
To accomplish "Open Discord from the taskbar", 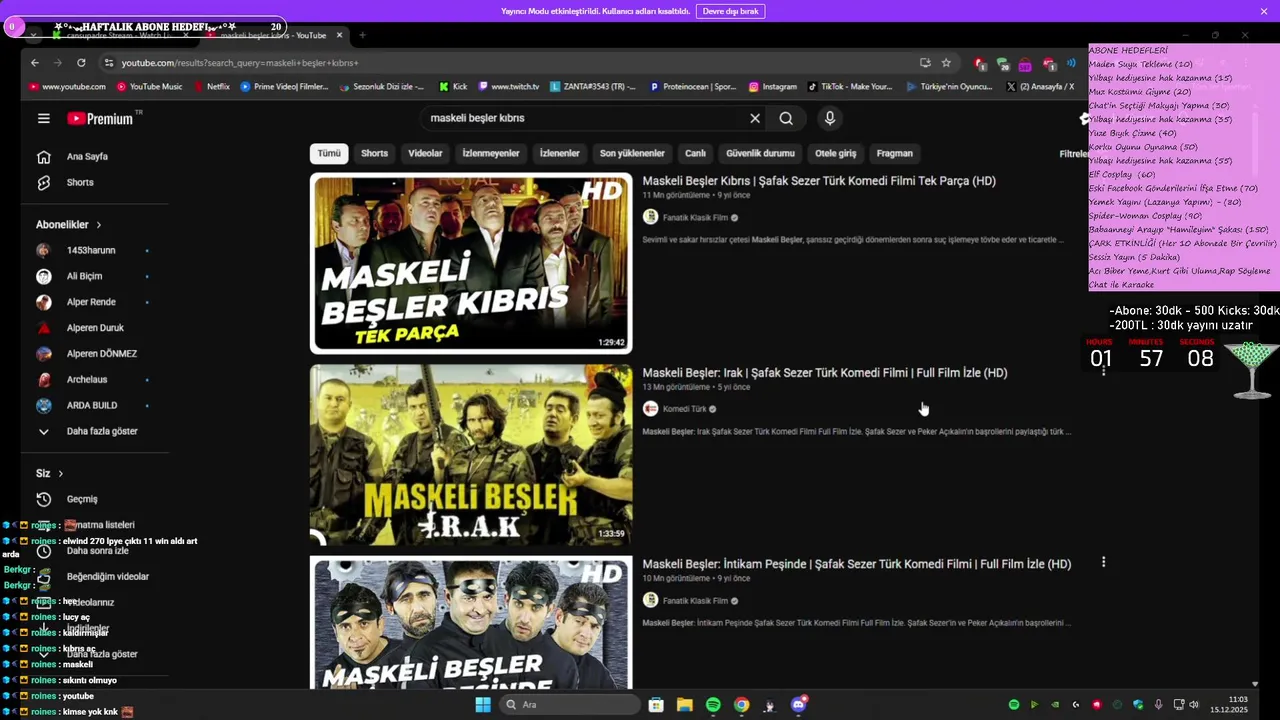I will coord(798,705).
